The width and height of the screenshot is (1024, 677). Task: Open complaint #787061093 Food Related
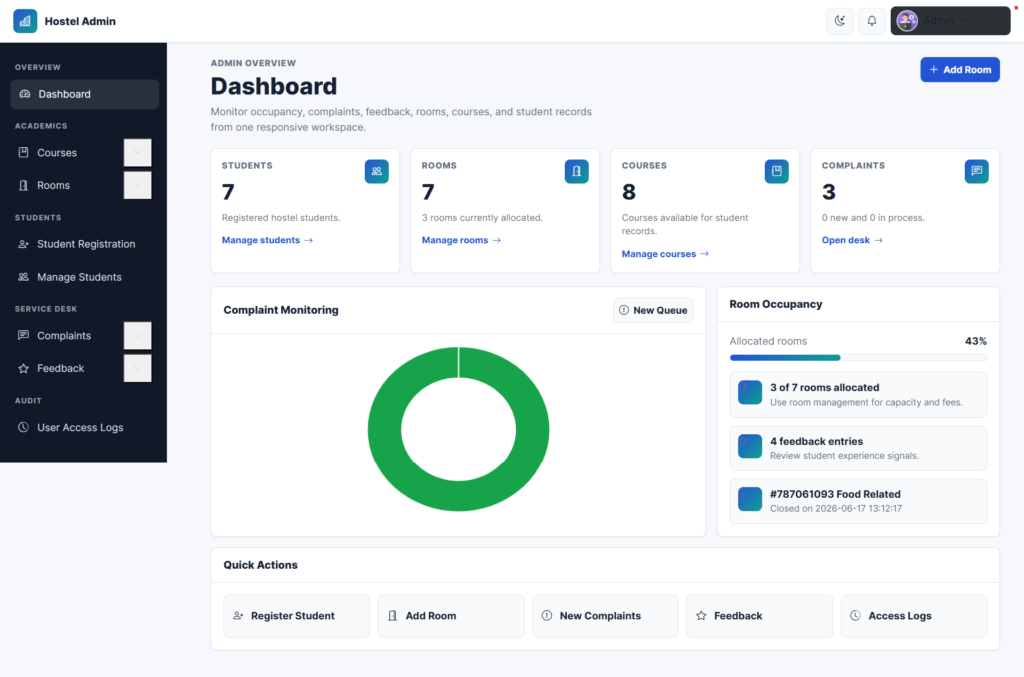pyautogui.click(x=858, y=501)
